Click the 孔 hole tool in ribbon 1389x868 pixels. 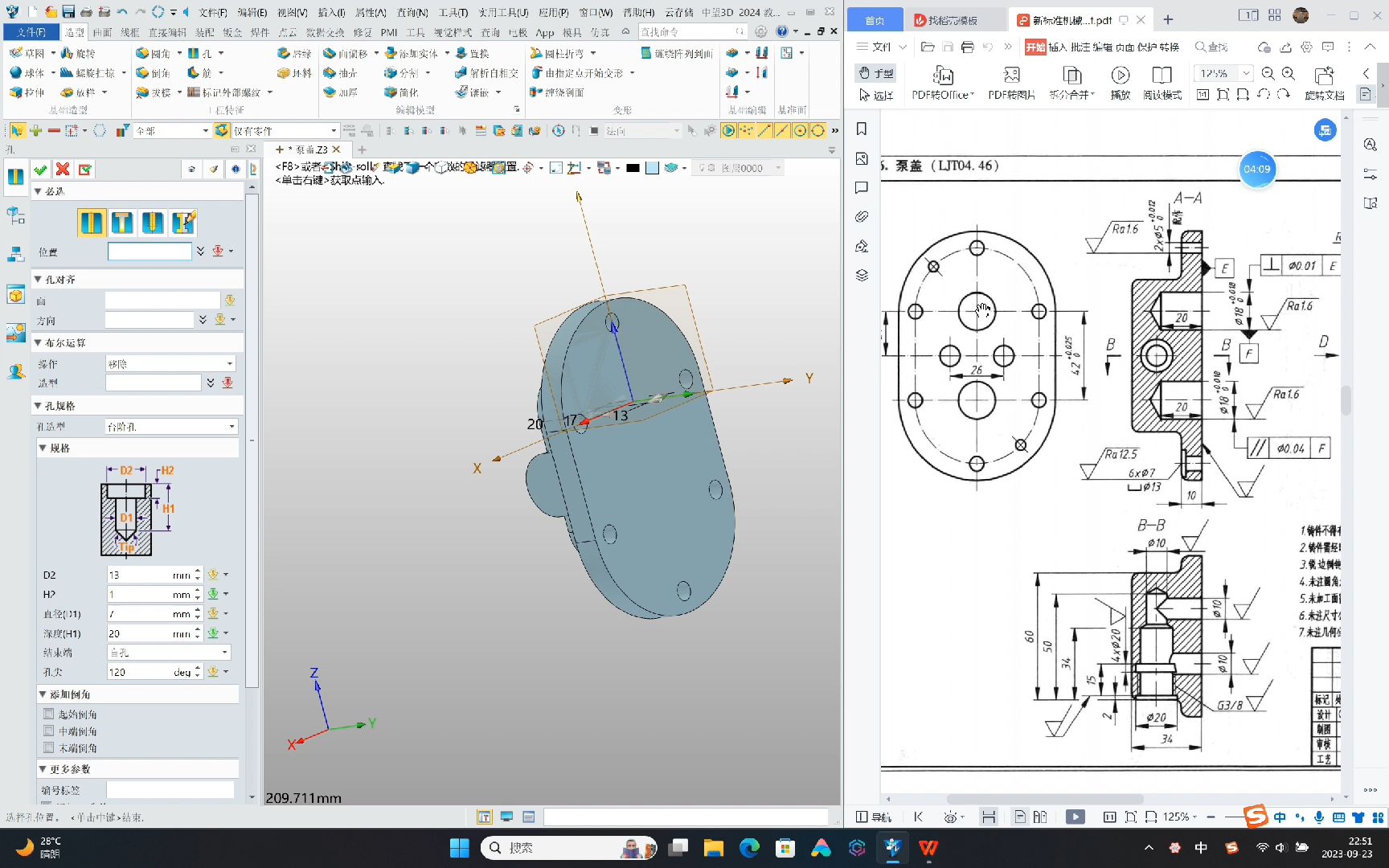200,53
